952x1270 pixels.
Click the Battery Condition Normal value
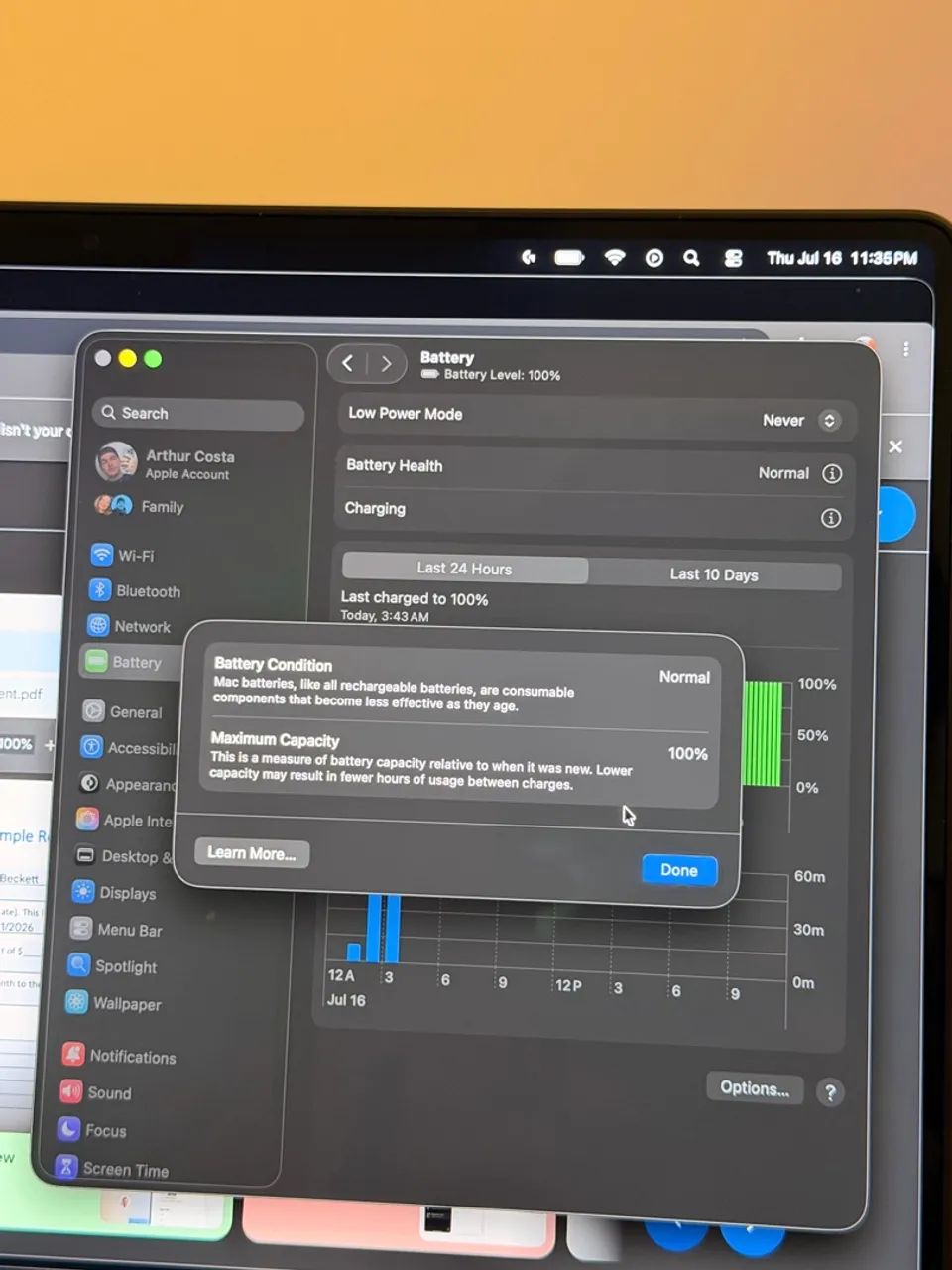point(684,677)
